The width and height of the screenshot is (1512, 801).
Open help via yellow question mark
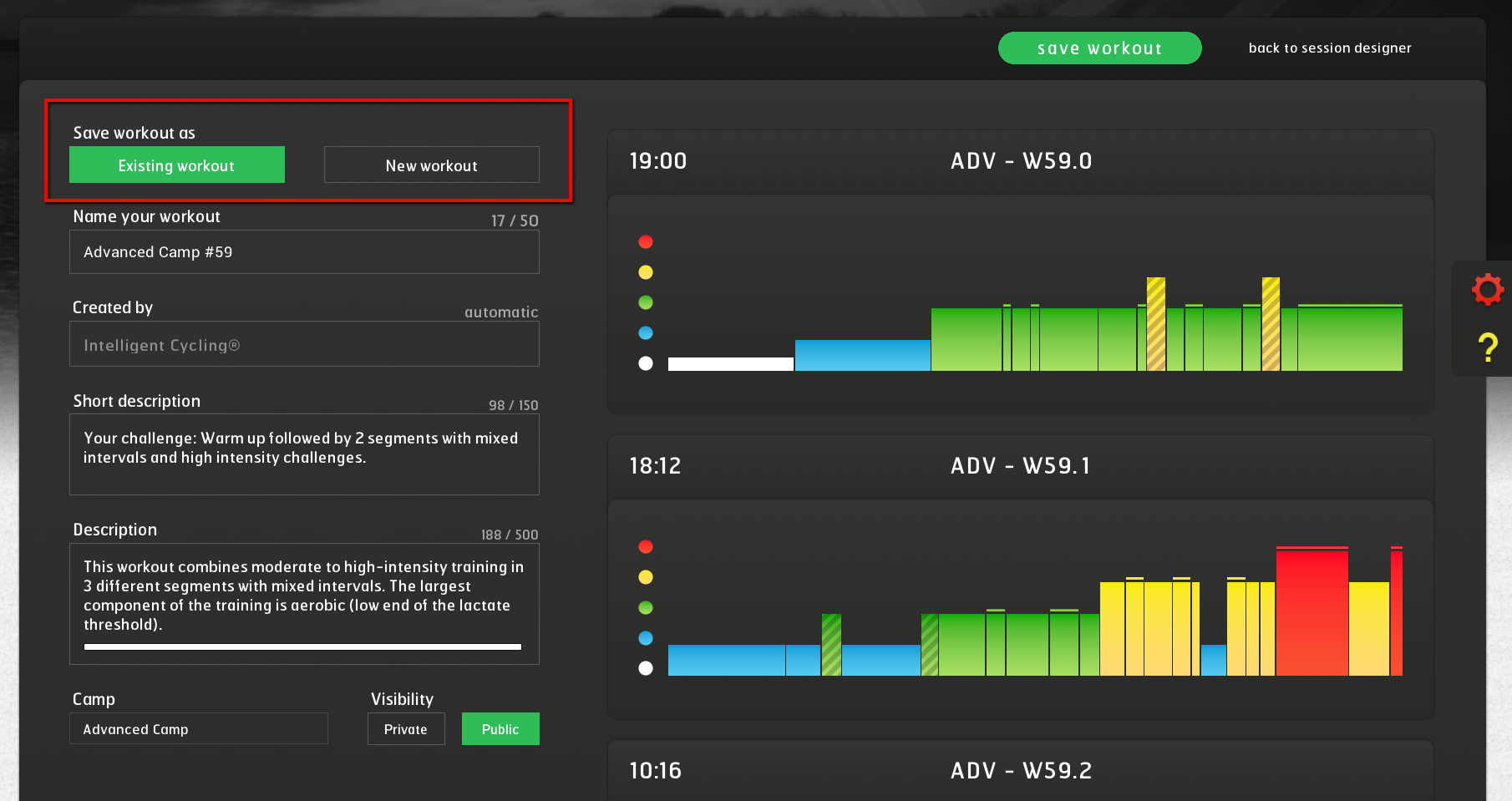point(1487,347)
